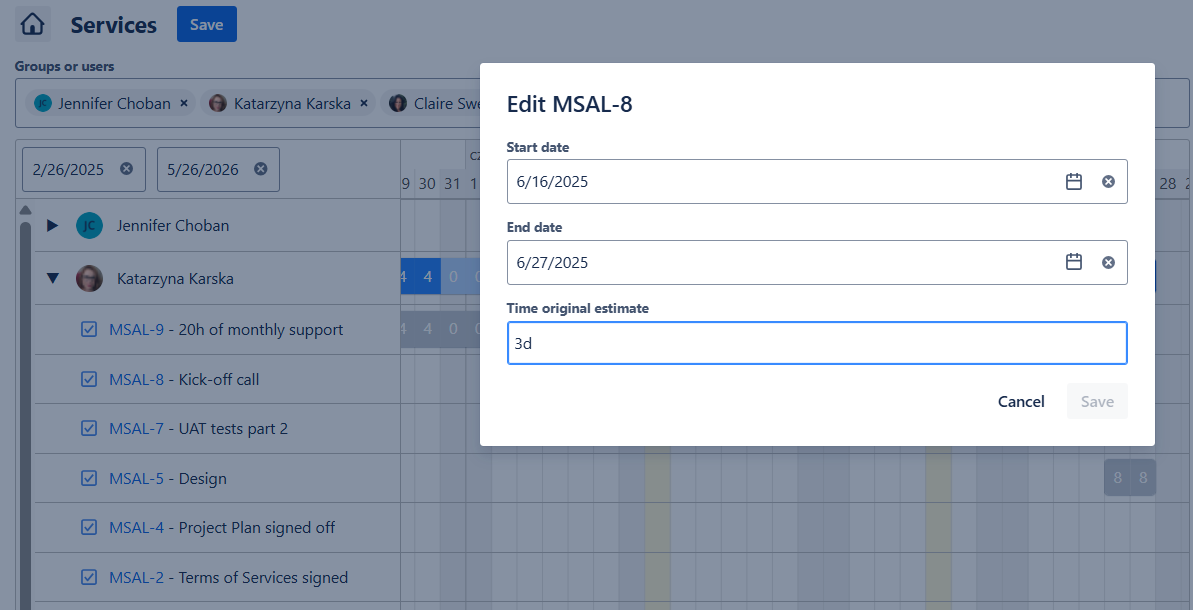The image size is (1193, 610).
Task: Open calendar picker for End date
Action: pyautogui.click(x=1074, y=262)
